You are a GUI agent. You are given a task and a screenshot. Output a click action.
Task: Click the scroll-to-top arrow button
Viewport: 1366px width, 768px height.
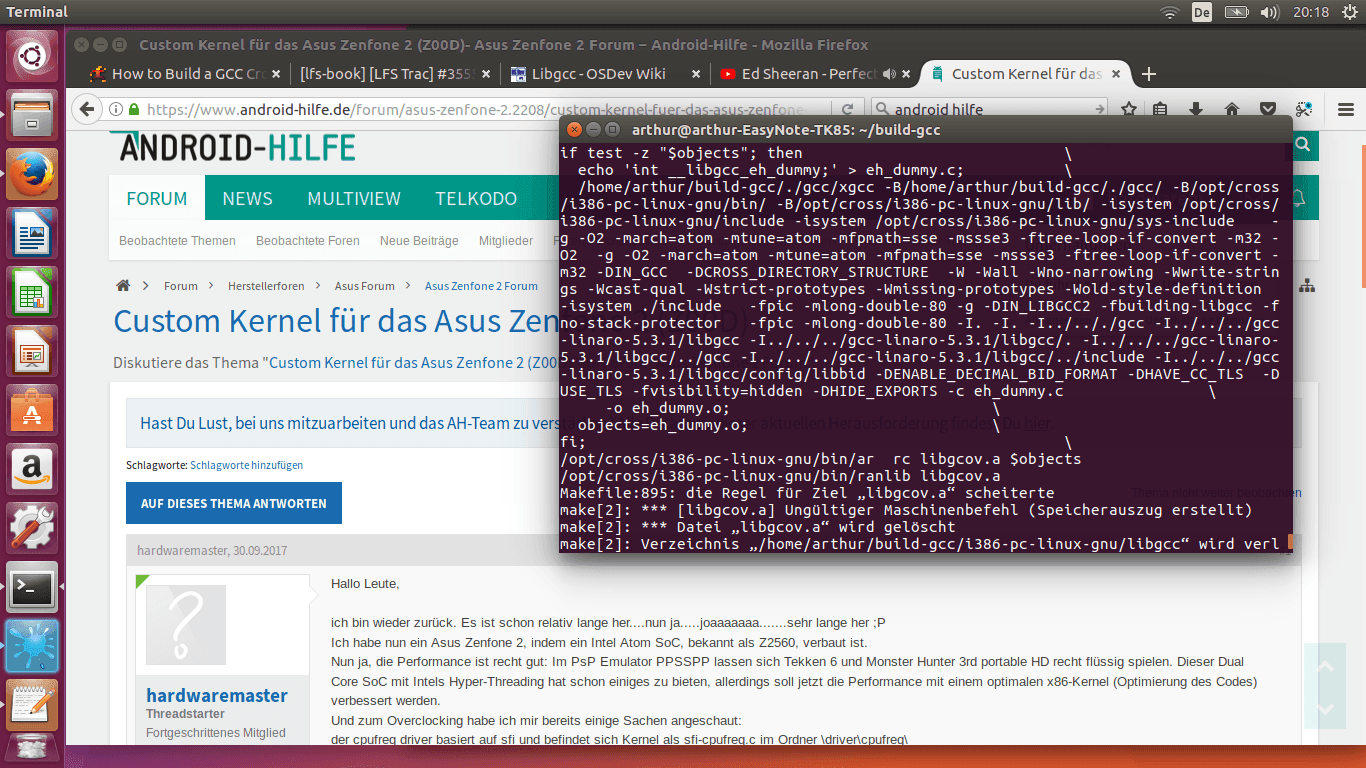tap(1325, 666)
